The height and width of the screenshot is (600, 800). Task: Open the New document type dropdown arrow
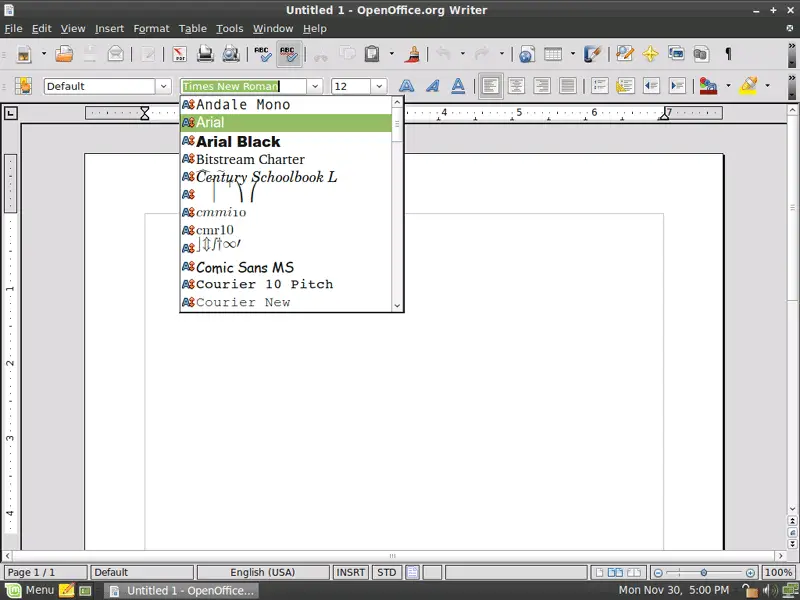pos(43,53)
